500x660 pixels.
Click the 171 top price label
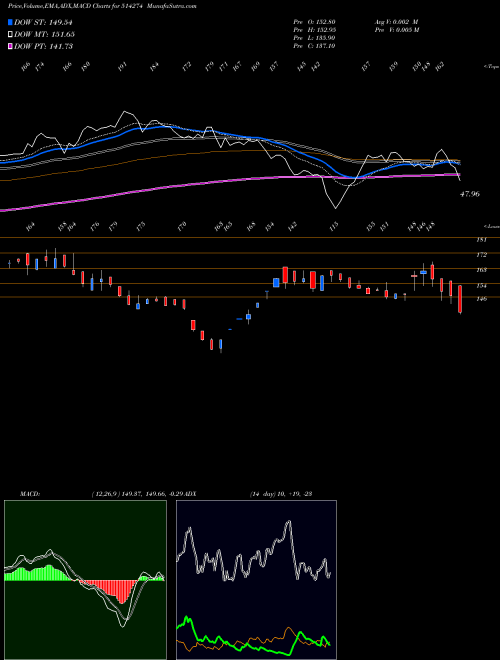coord(223,66)
